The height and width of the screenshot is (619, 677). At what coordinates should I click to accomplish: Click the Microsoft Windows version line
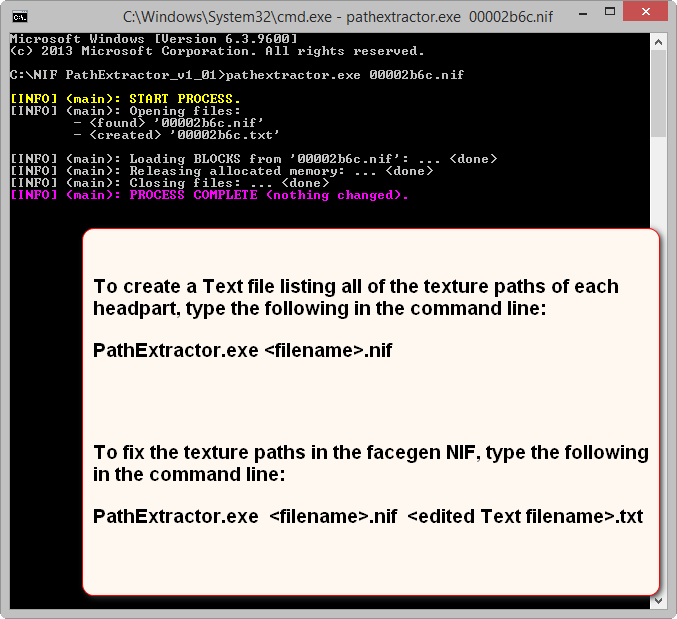coord(154,39)
